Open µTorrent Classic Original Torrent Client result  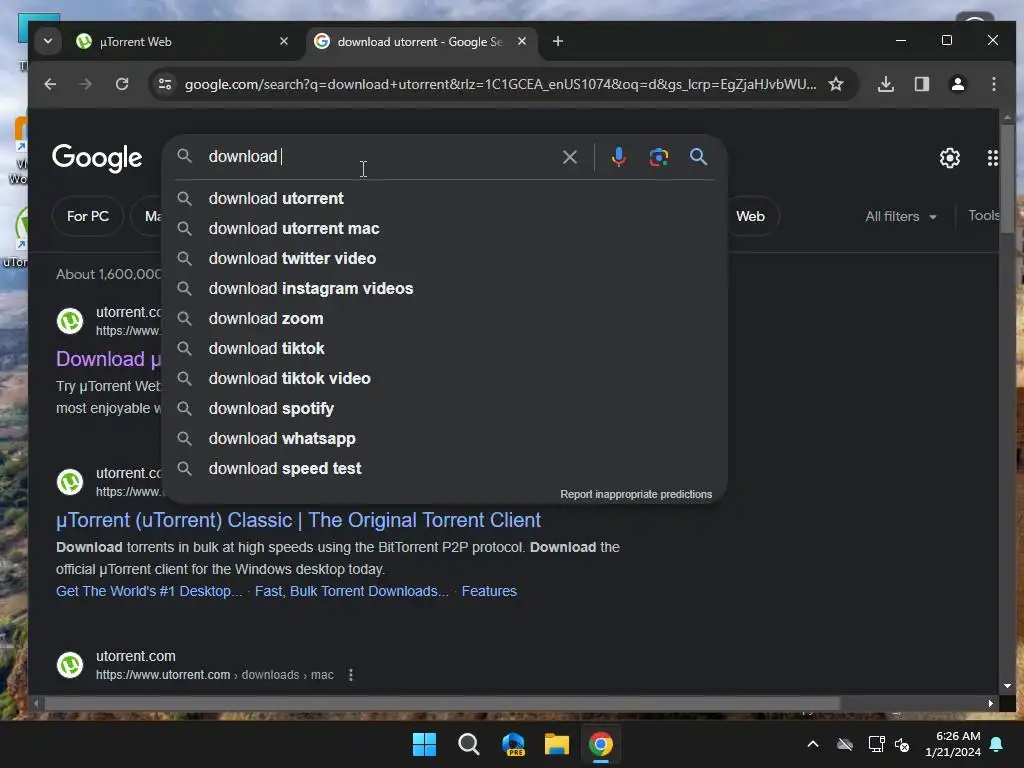point(298,520)
